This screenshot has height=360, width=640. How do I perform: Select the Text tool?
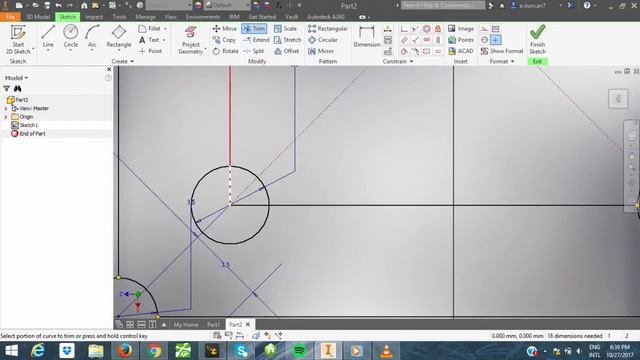coord(149,40)
